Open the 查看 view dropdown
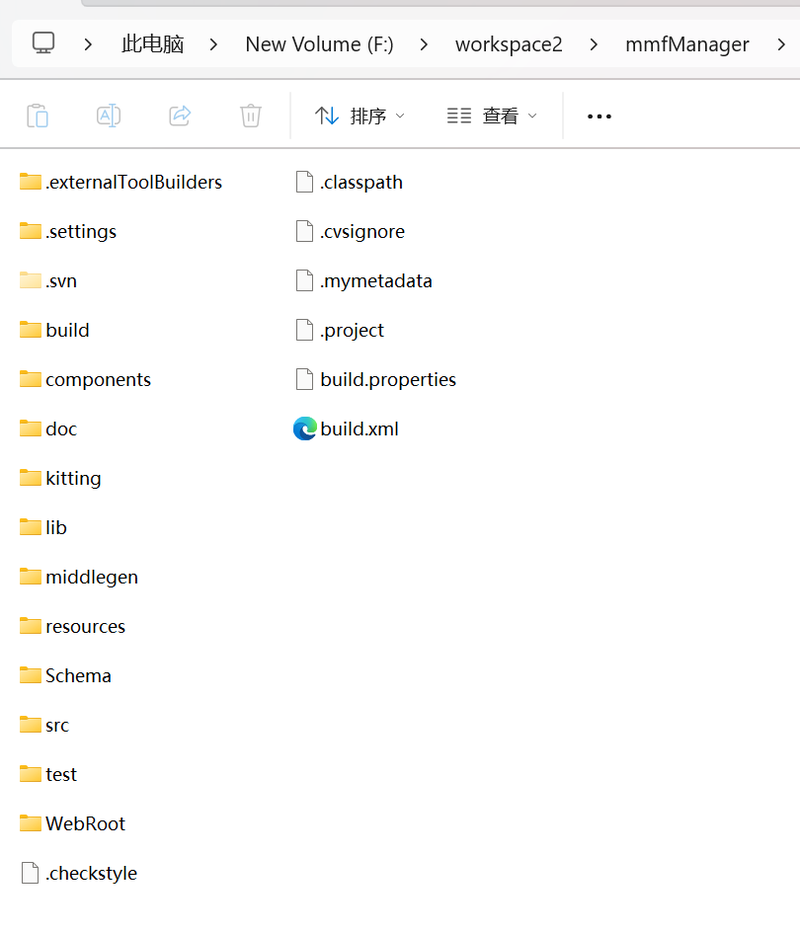The width and height of the screenshot is (800, 934). click(x=492, y=116)
